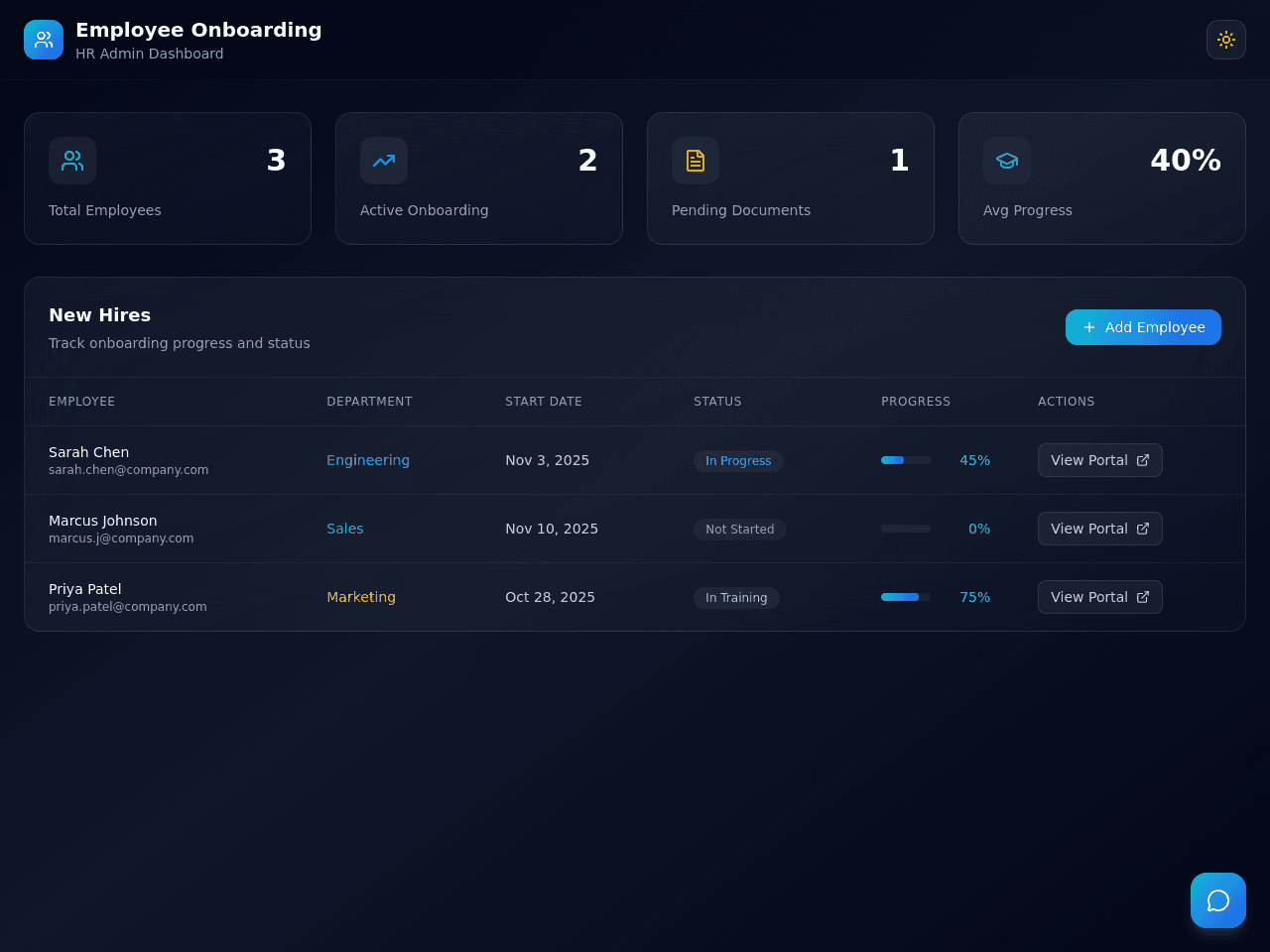
Task: Click the Active Onboarding trend icon
Action: click(384, 161)
